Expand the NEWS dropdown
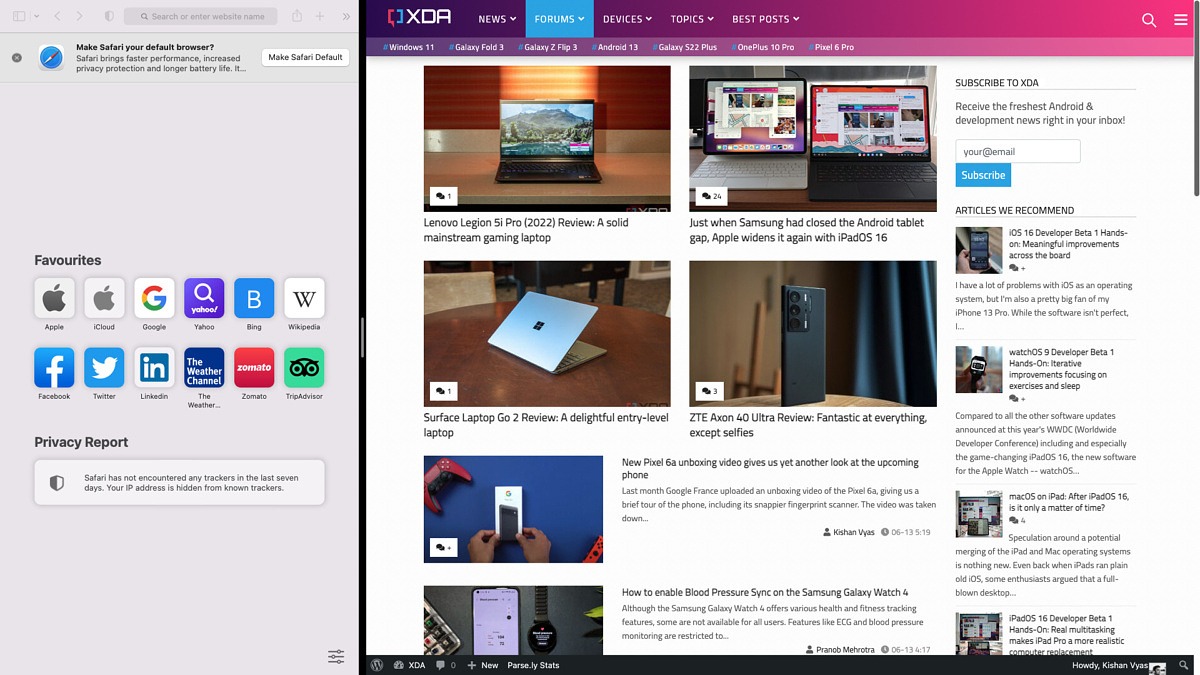The image size is (1200, 675). click(x=496, y=19)
